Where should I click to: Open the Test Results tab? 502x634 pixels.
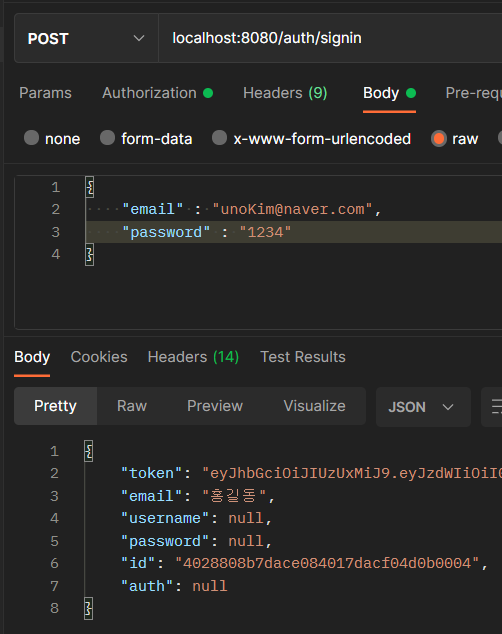[303, 357]
